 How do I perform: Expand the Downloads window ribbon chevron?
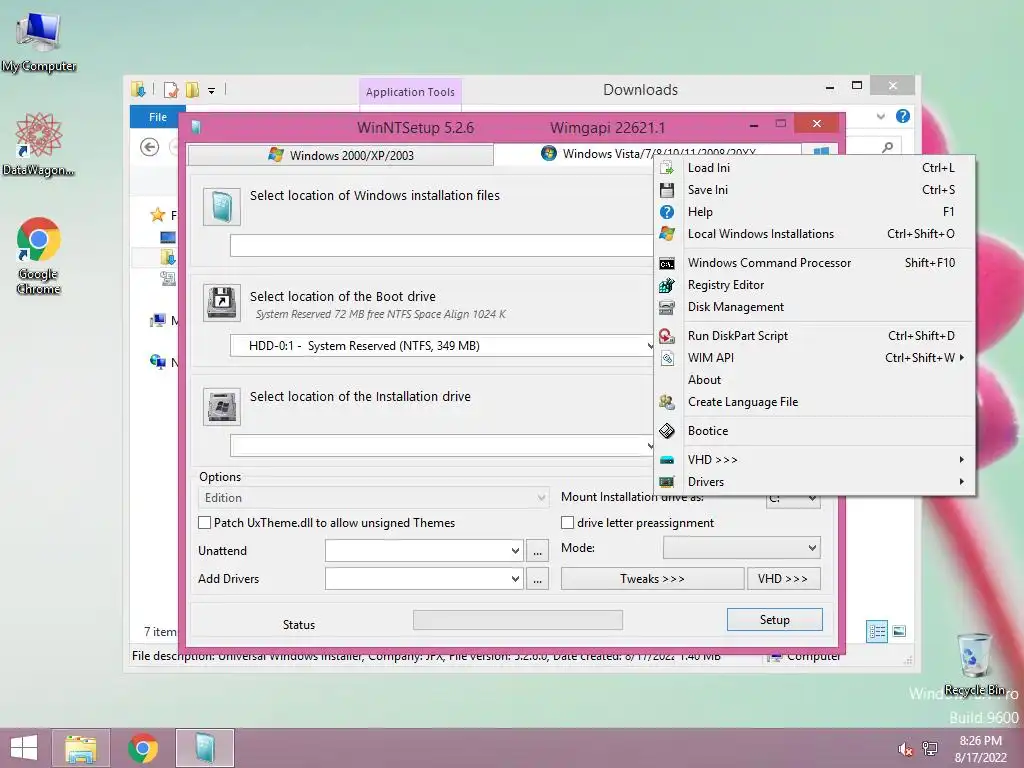pyautogui.click(x=881, y=116)
